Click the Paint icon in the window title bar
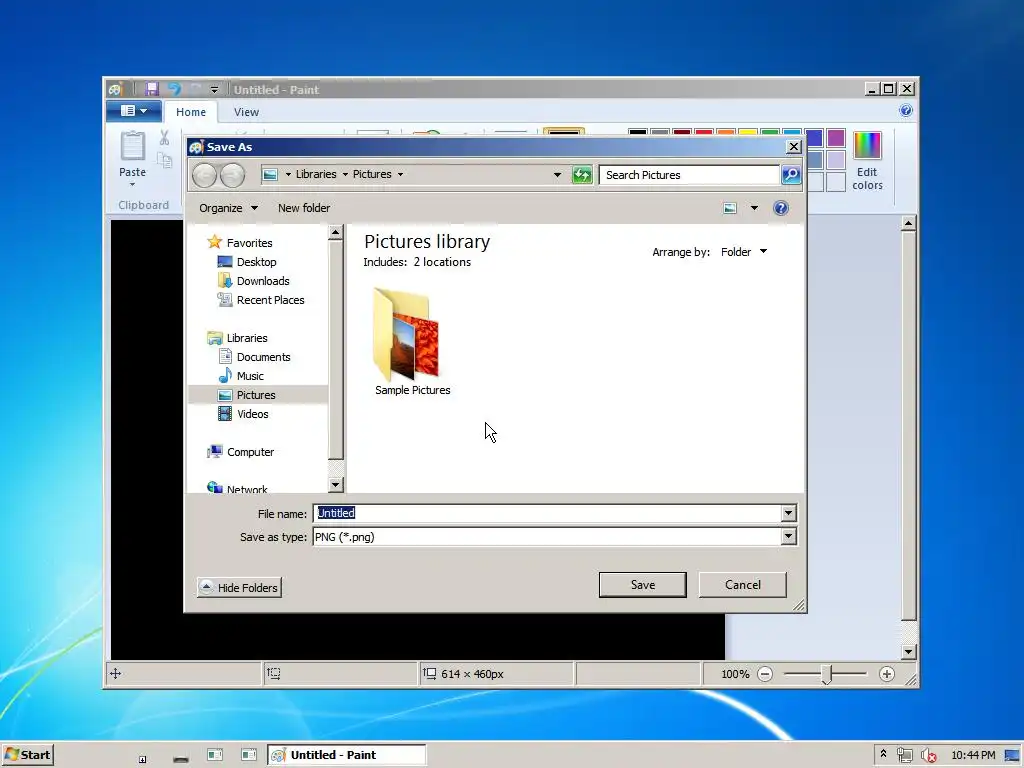 coord(116,89)
